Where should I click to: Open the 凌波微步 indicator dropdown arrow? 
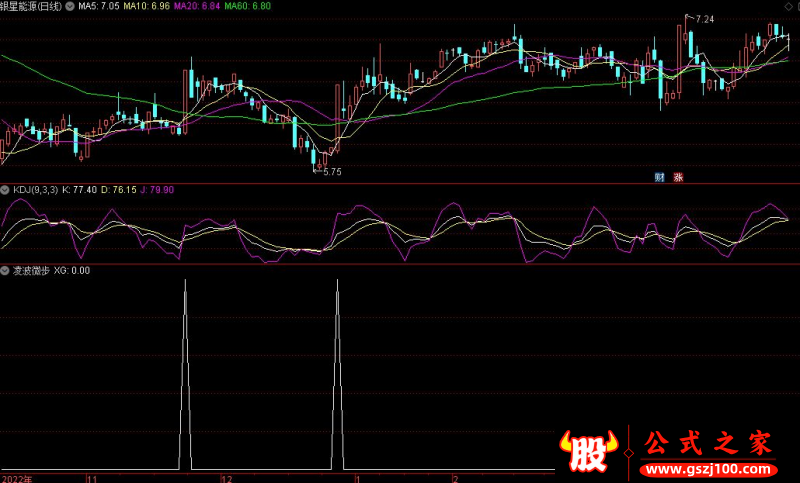click(x=6, y=271)
